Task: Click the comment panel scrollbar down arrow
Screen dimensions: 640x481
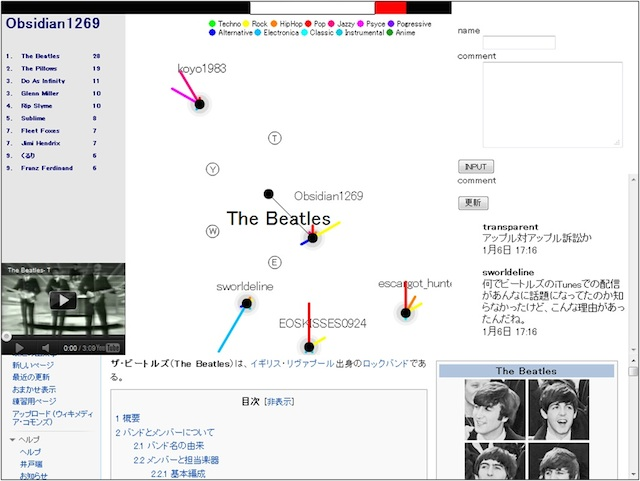Action: coord(633,350)
